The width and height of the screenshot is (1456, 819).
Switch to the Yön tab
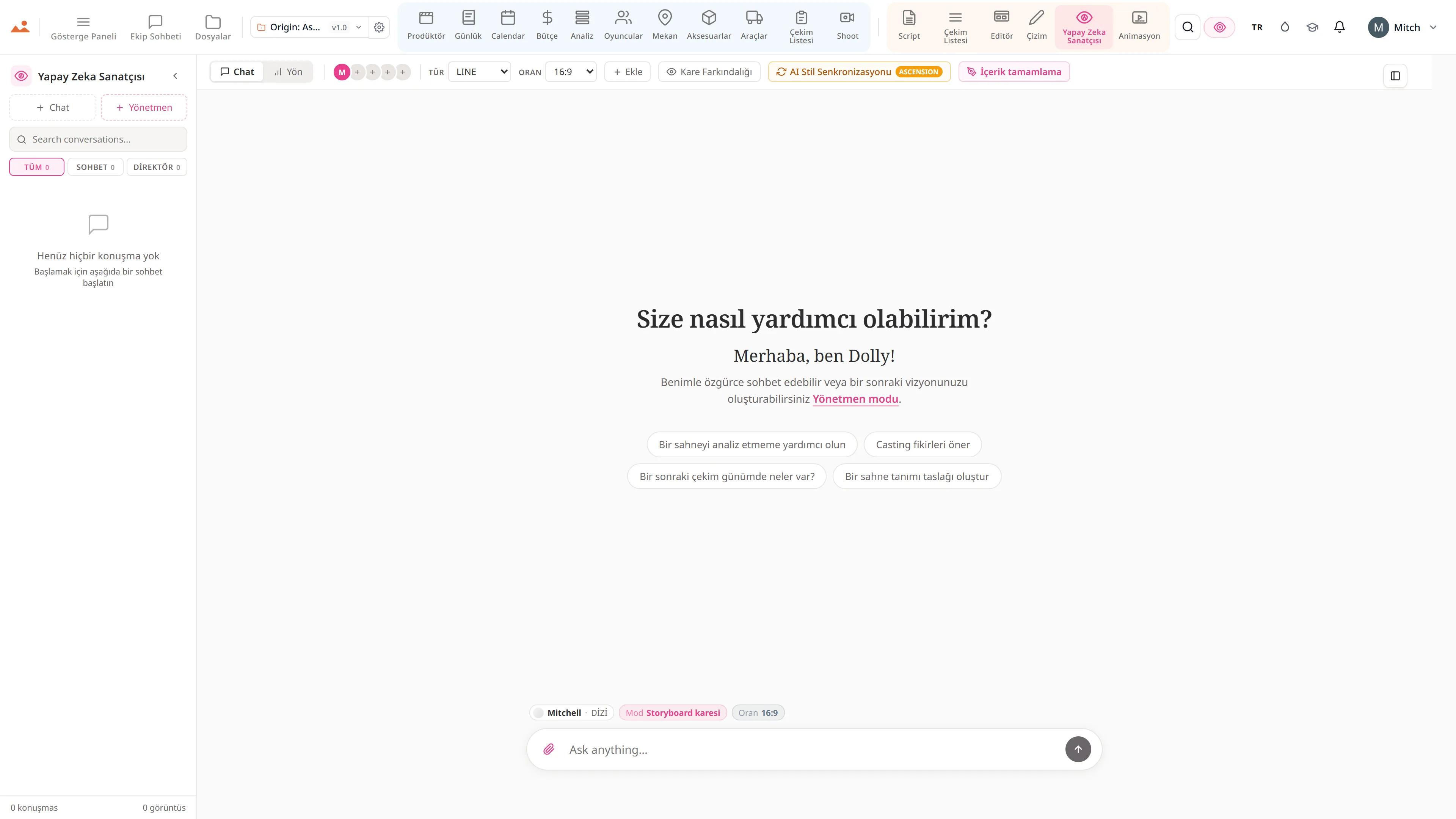point(288,72)
